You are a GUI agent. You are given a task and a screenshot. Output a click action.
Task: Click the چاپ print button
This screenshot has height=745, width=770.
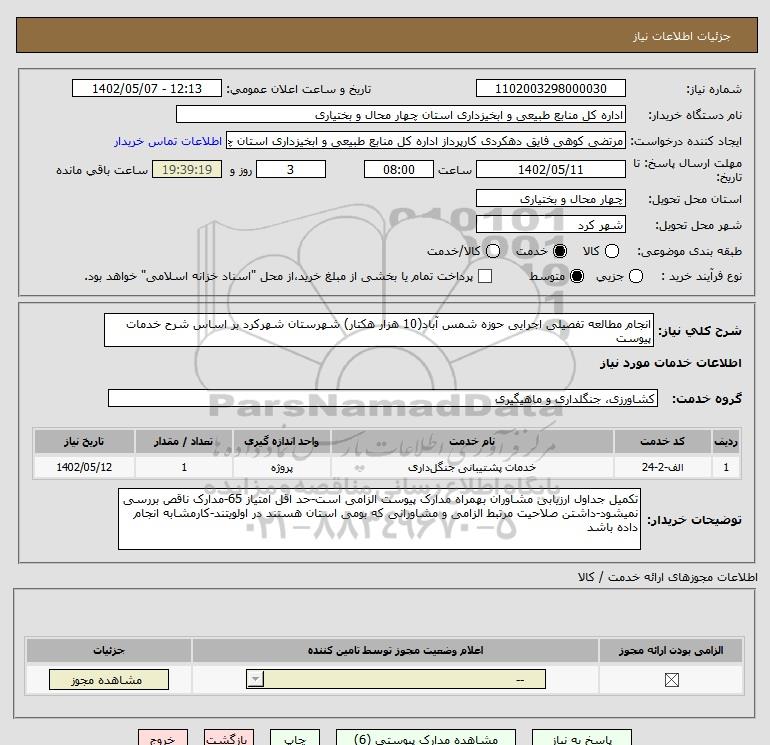pos(295,739)
